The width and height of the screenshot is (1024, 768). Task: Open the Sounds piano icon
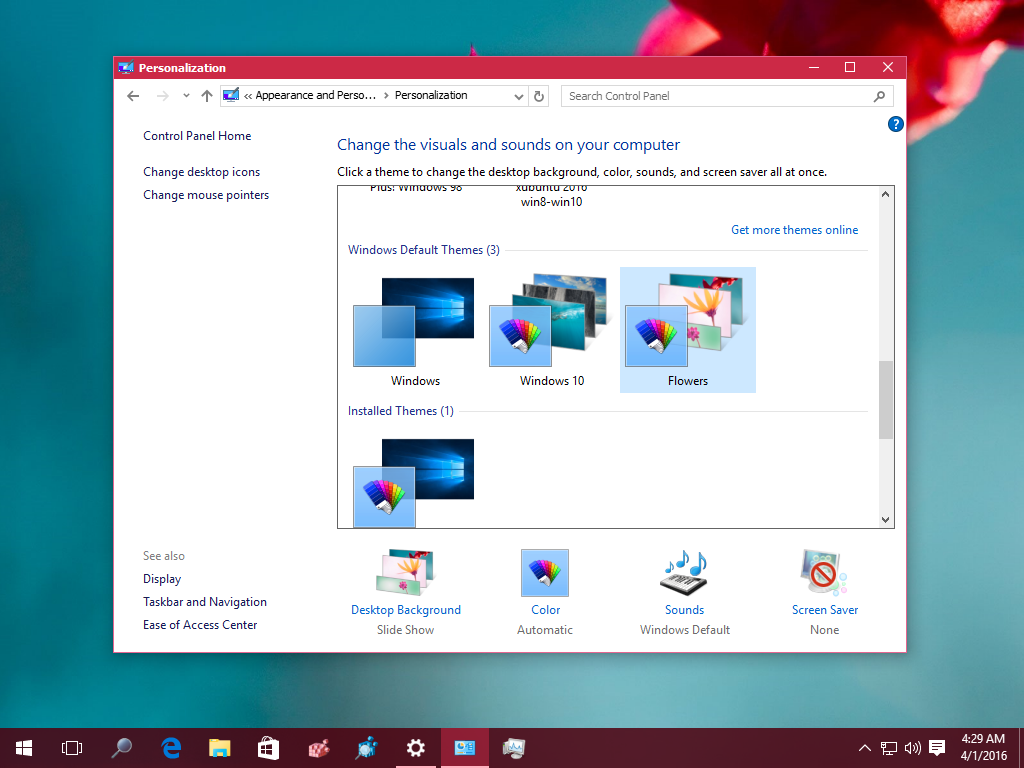pyautogui.click(x=684, y=573)
